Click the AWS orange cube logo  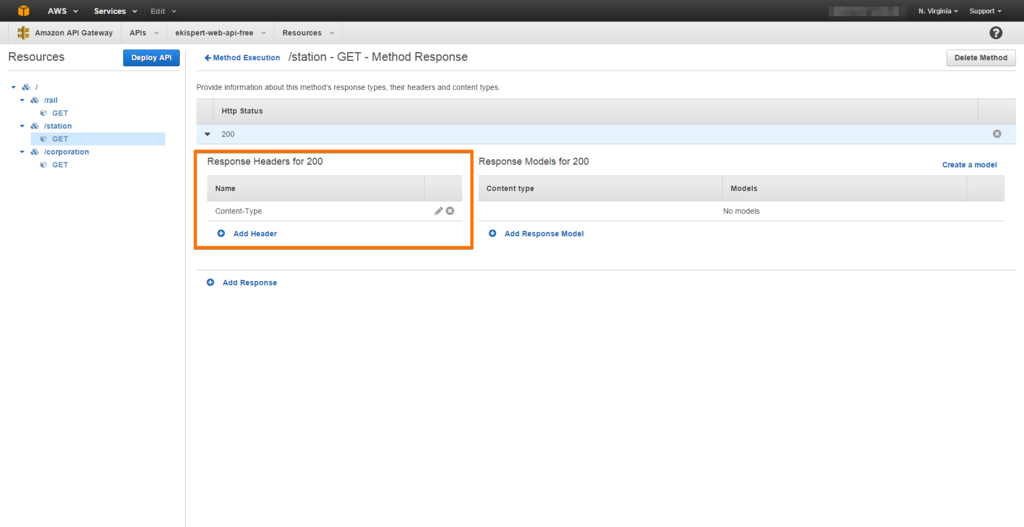(24, 10)
